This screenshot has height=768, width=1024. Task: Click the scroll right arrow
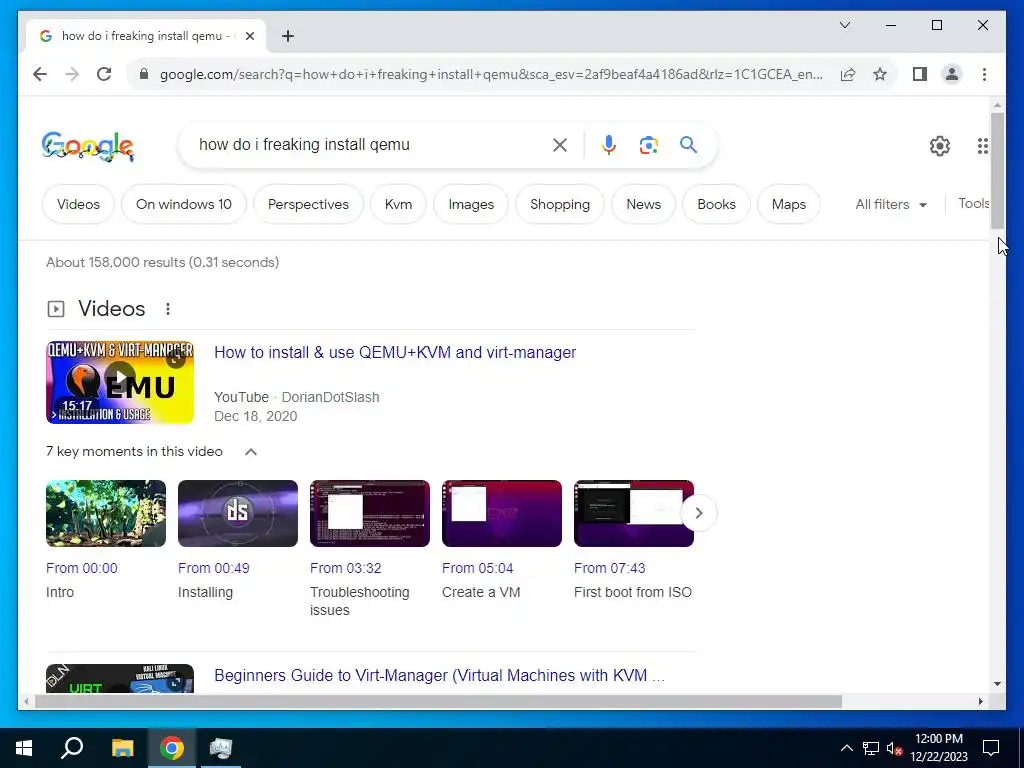click(980, 702)
